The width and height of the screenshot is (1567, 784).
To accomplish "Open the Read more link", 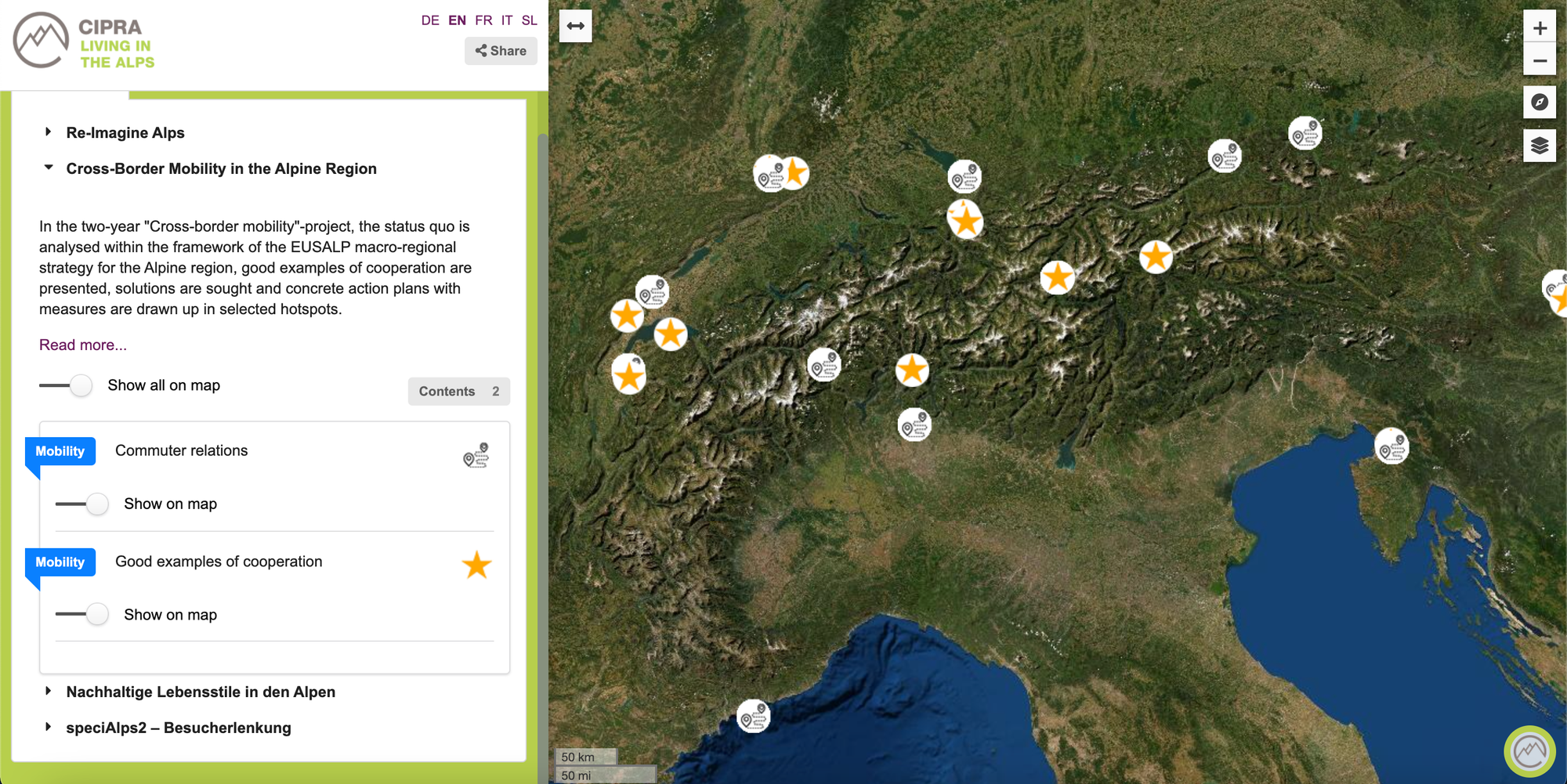I will 83,345.
